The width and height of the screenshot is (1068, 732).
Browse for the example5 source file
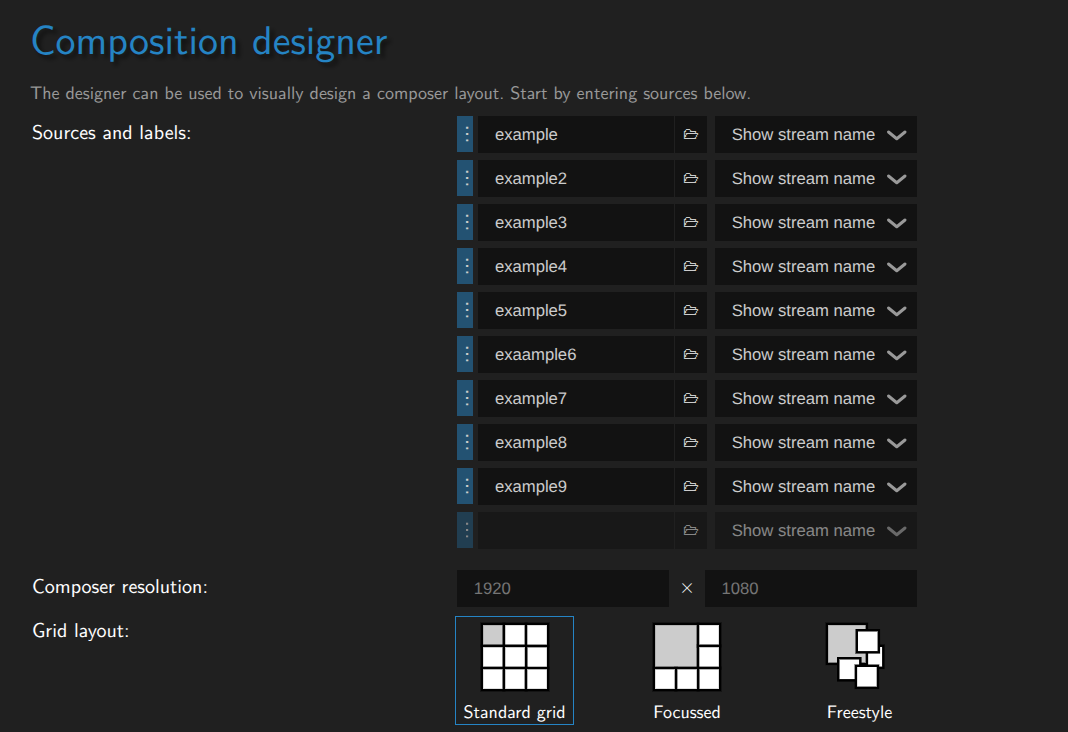click(691, 310)
